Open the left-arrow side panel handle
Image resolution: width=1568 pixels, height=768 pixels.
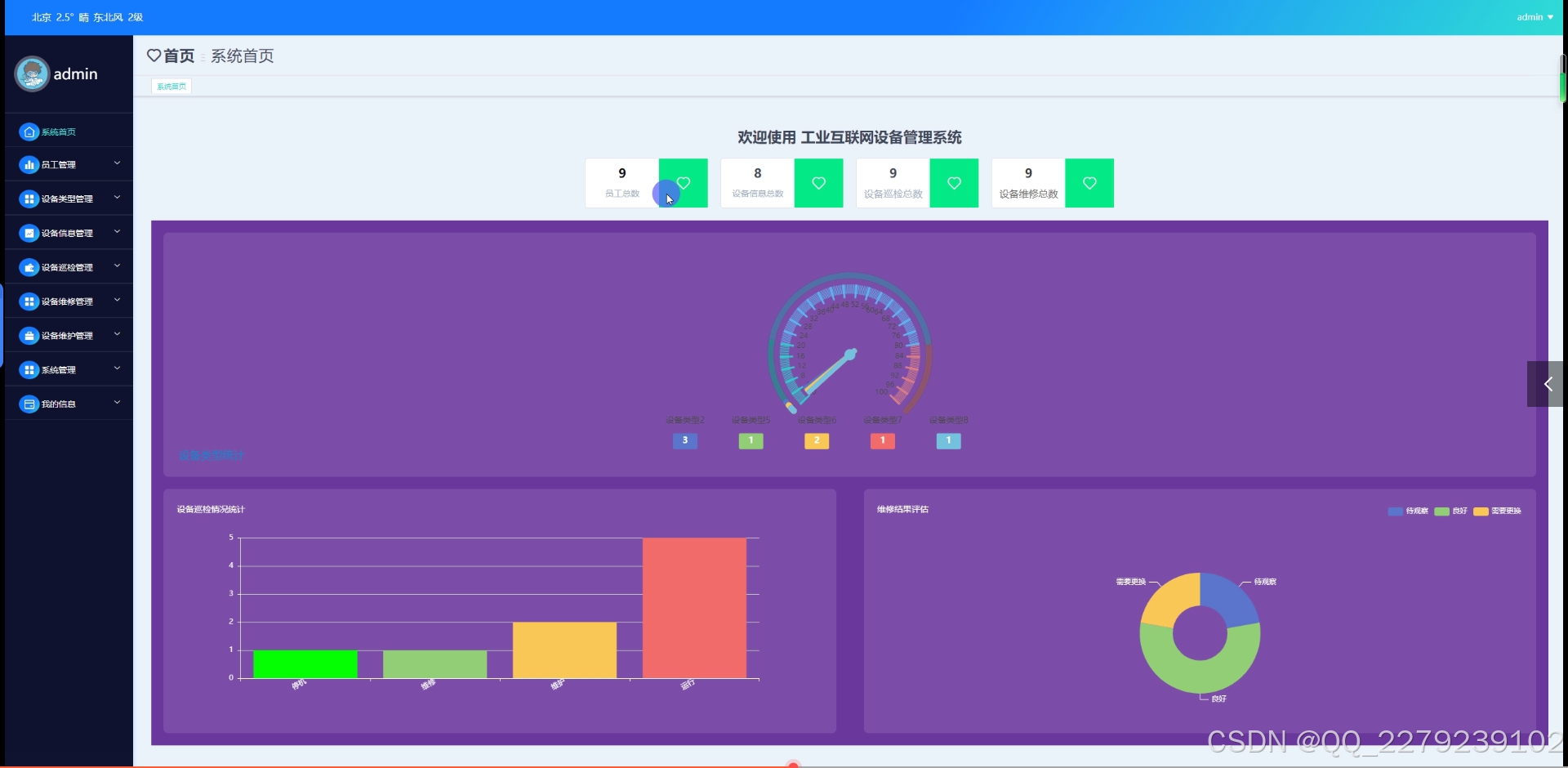(1545, 384)
